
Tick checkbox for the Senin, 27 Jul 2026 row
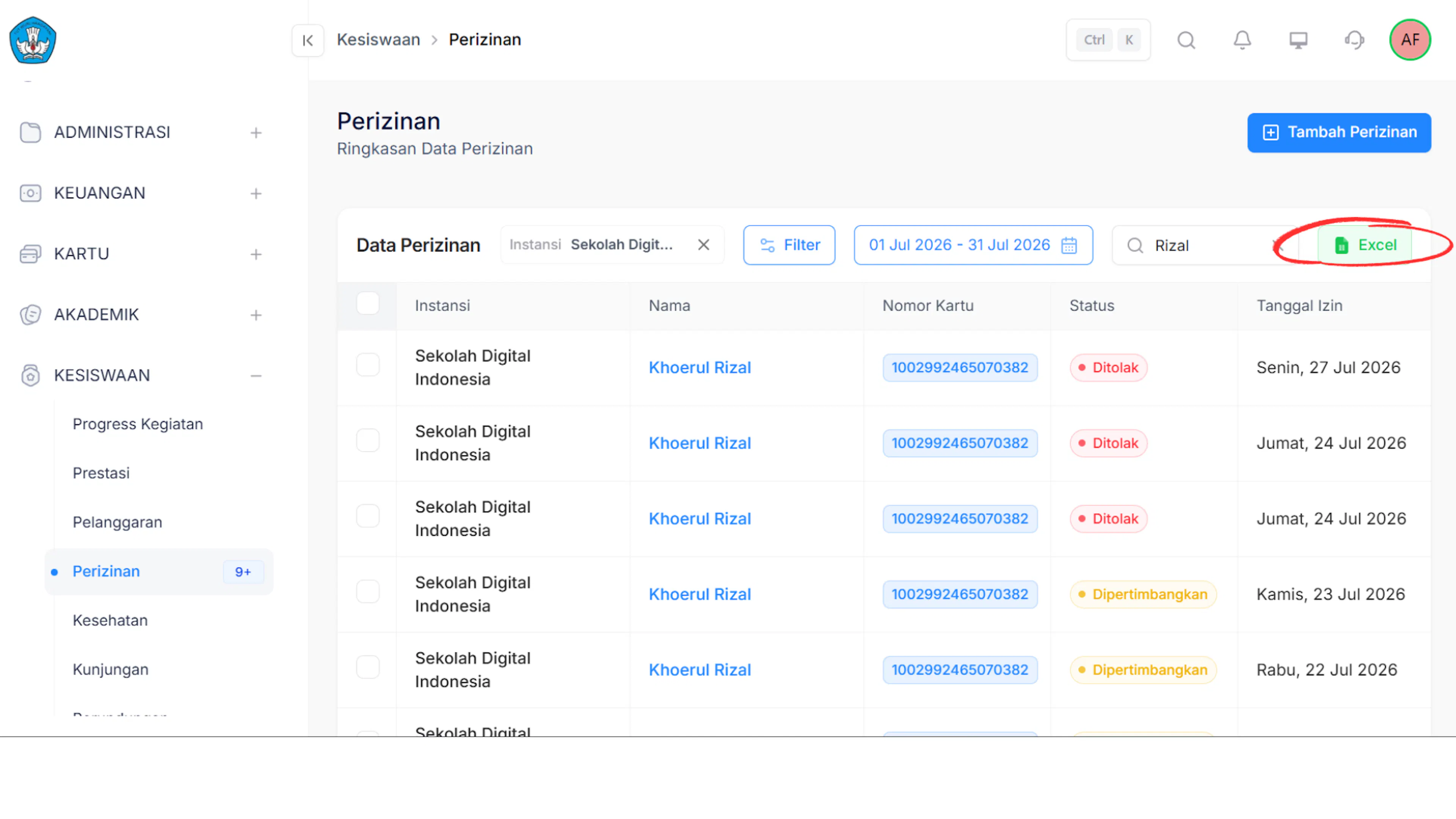[x=368, y=365]
